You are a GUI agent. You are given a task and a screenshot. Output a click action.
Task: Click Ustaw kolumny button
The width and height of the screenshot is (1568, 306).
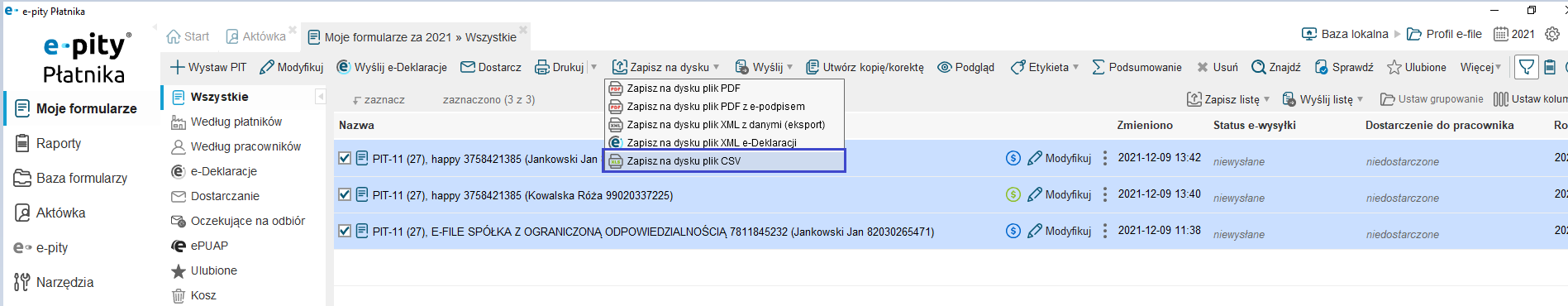point(1530,99)
